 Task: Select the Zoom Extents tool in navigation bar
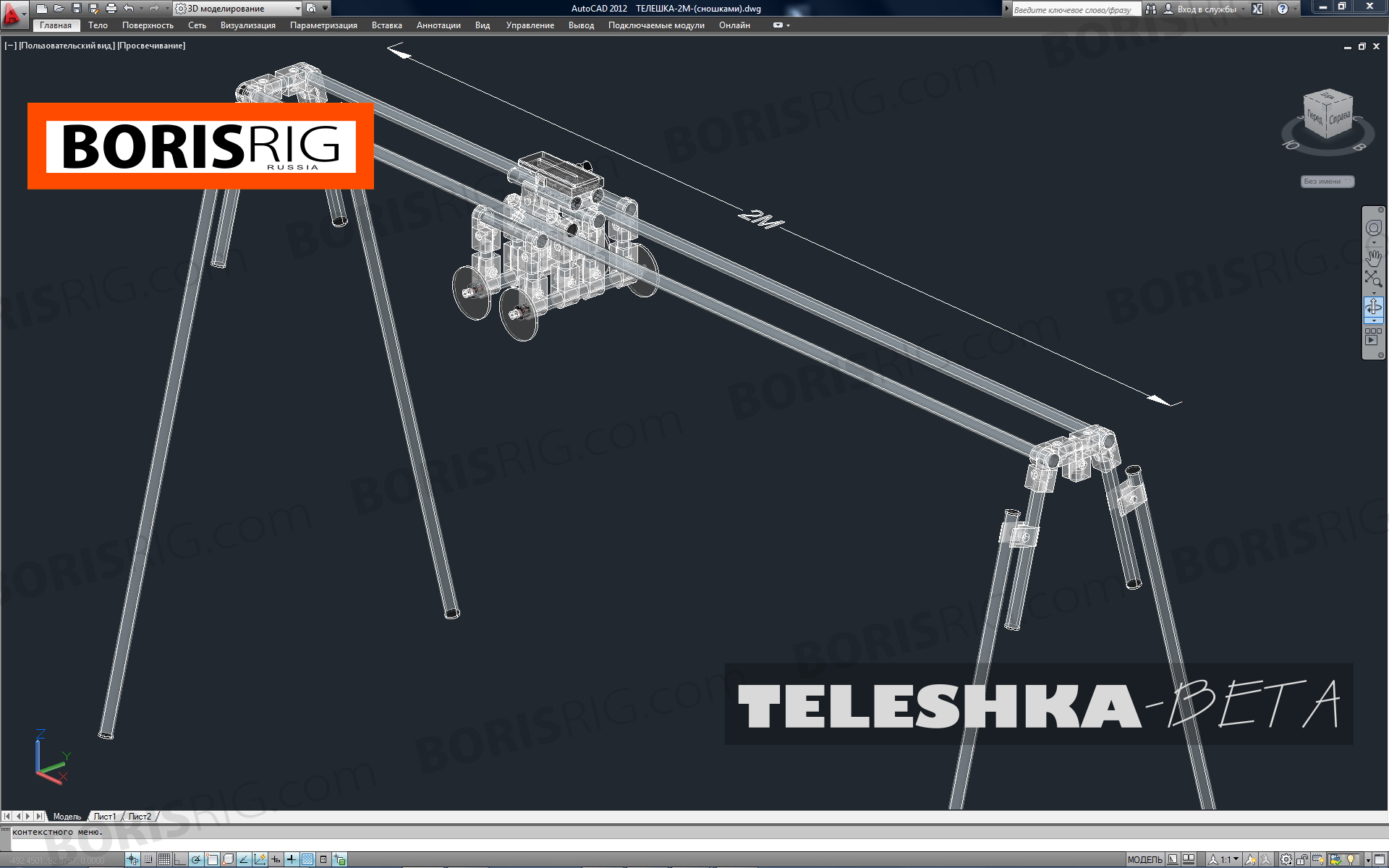[x=1373, y=280]
